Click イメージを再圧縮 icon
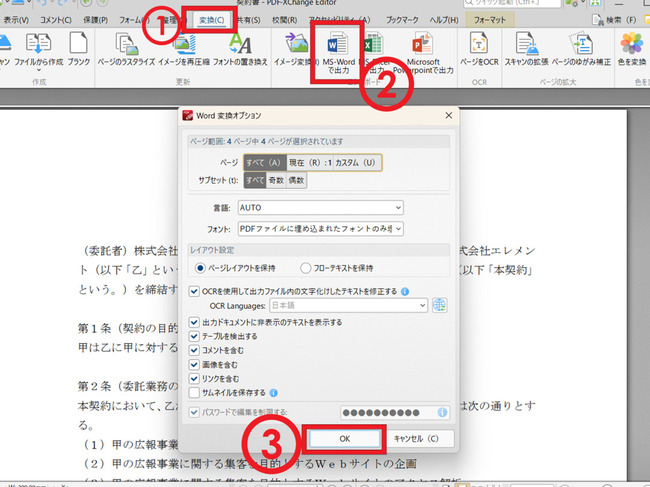This screenshot has height=487, width=650. coord(184,45)
